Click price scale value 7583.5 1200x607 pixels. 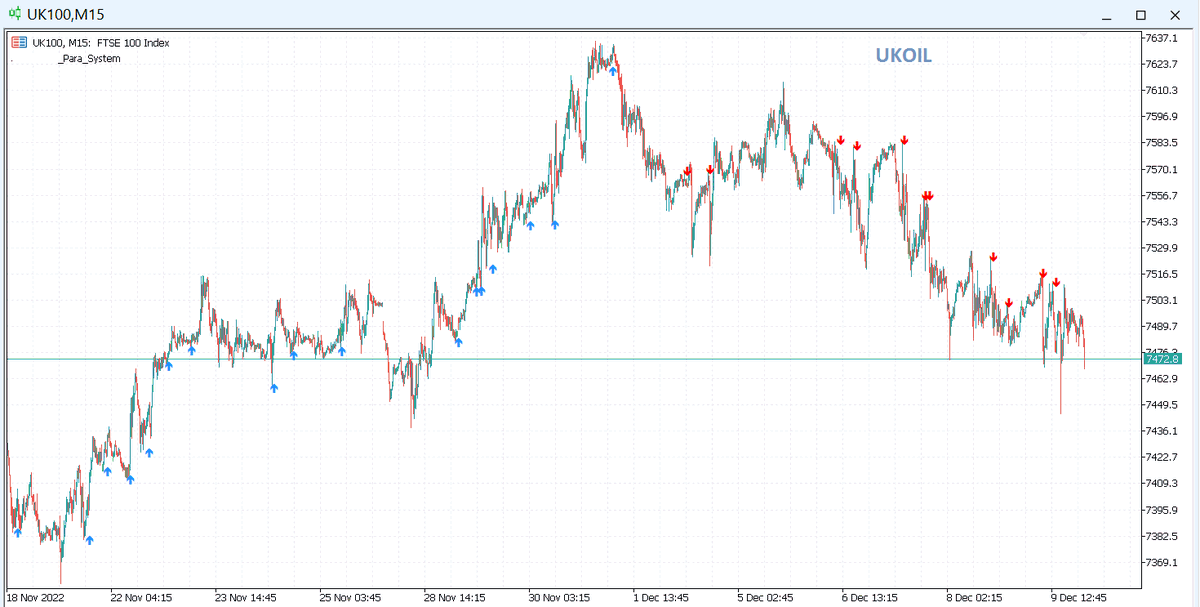tap(1163, 143)
